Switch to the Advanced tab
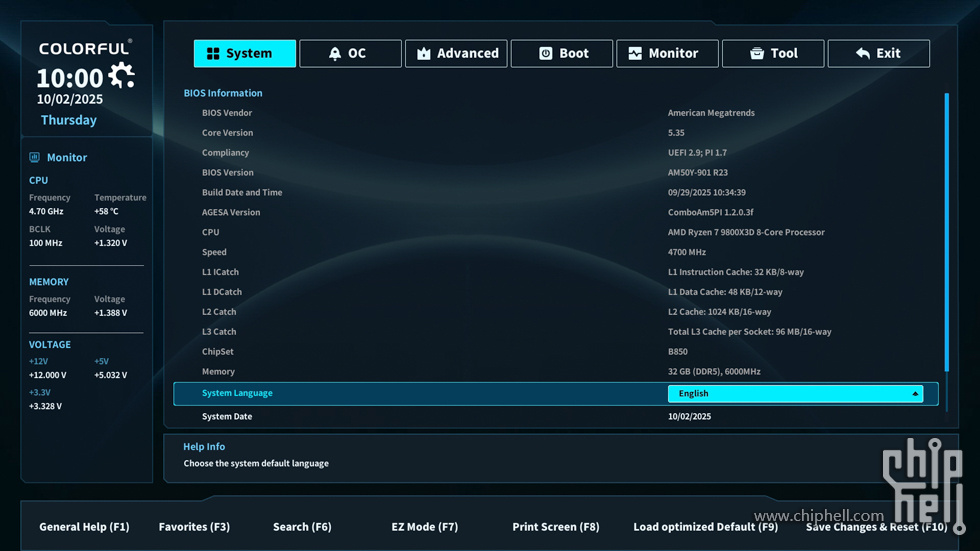980x551 pixels. pos(456,54)
